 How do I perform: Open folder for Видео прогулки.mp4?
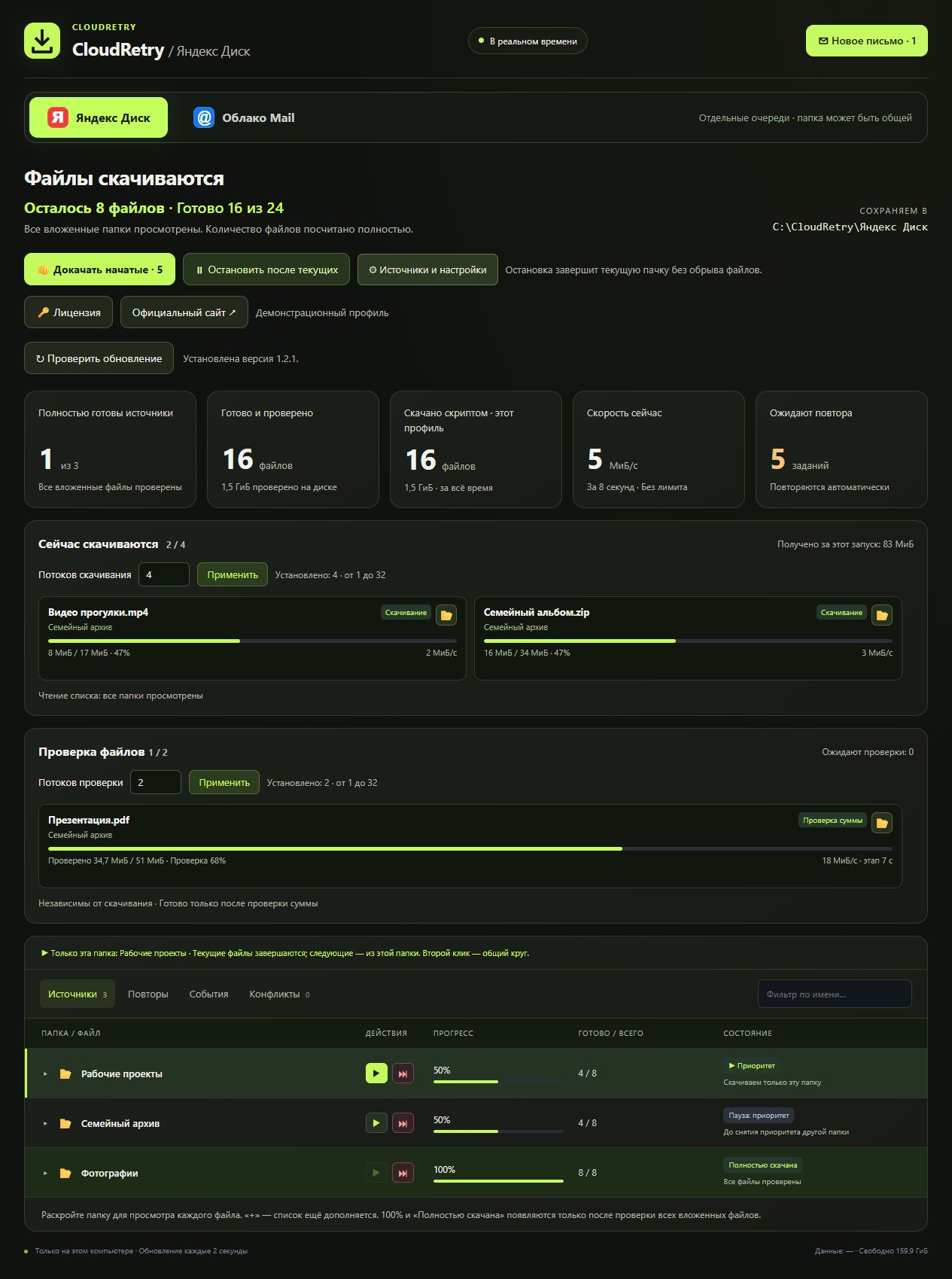(446, 615)
